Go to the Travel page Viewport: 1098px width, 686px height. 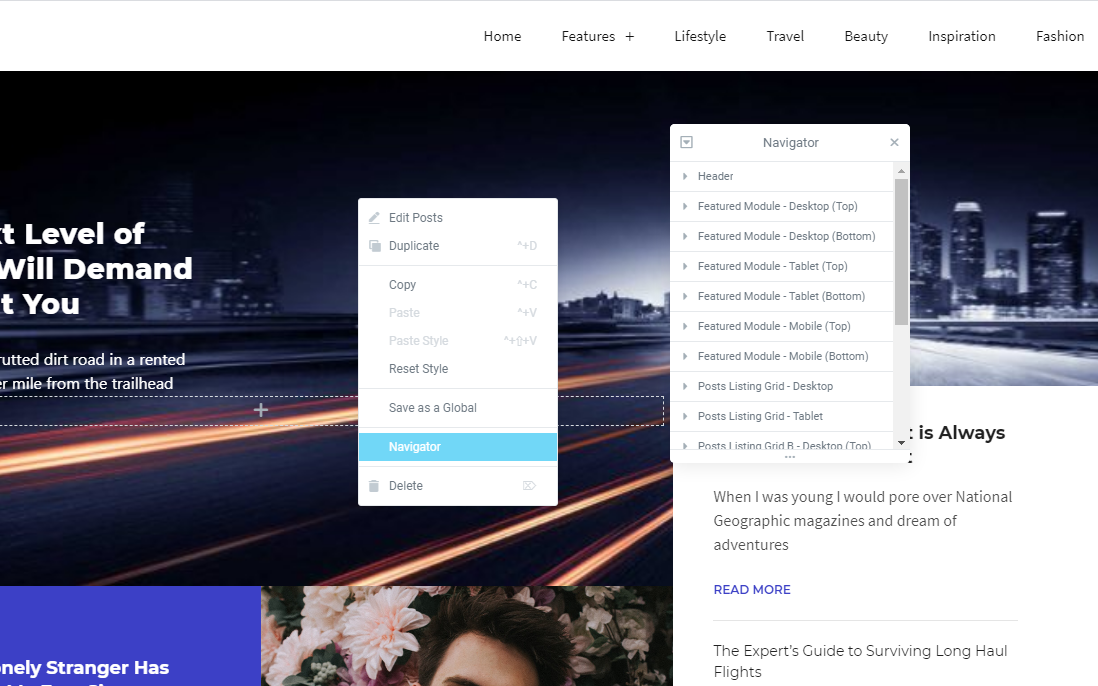pyautogui.click(x=785, y=36)
